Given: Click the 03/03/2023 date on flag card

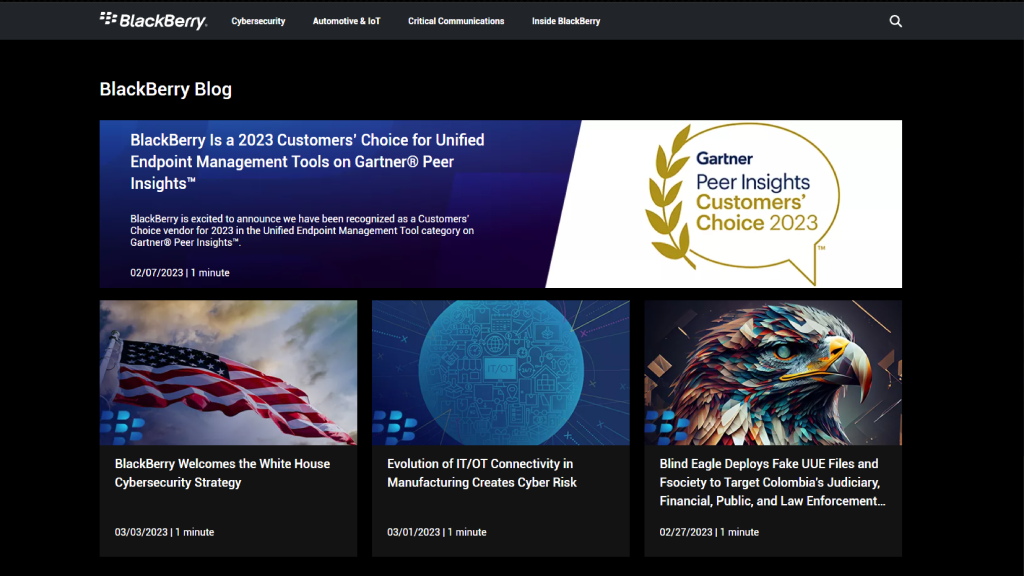Looking at the screenshot, I should (141, 532).
